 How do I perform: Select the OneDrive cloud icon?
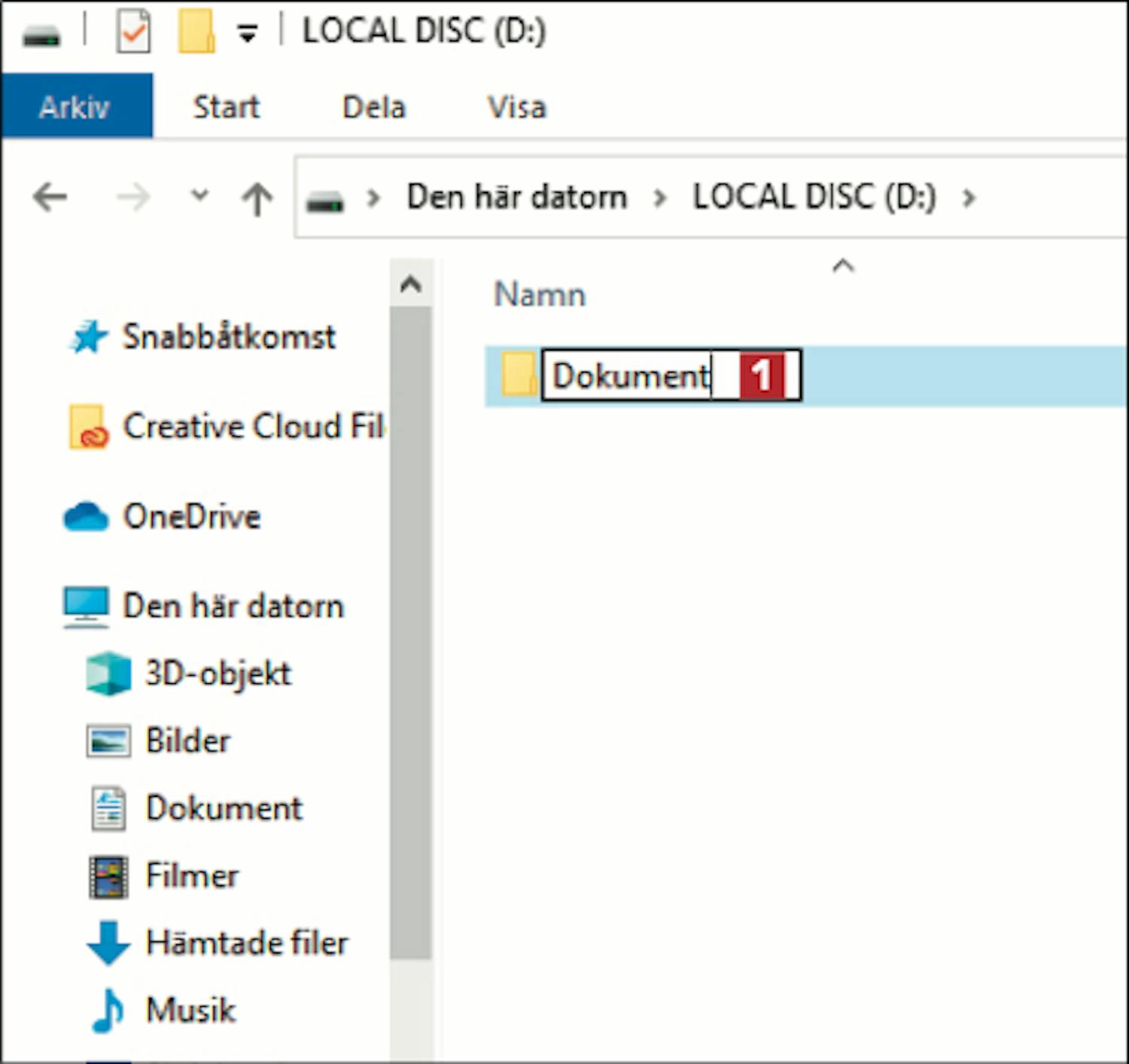coord(86,517)
